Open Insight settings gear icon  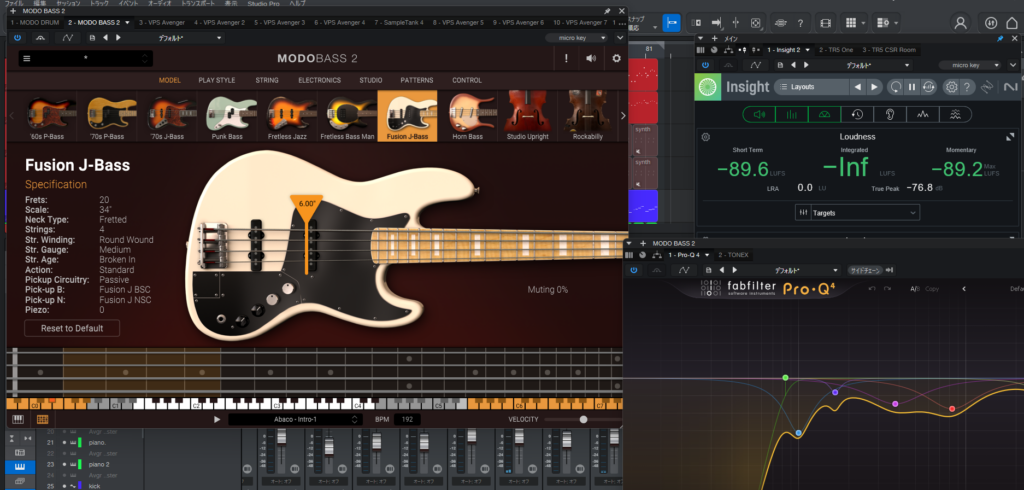point(952,87)
